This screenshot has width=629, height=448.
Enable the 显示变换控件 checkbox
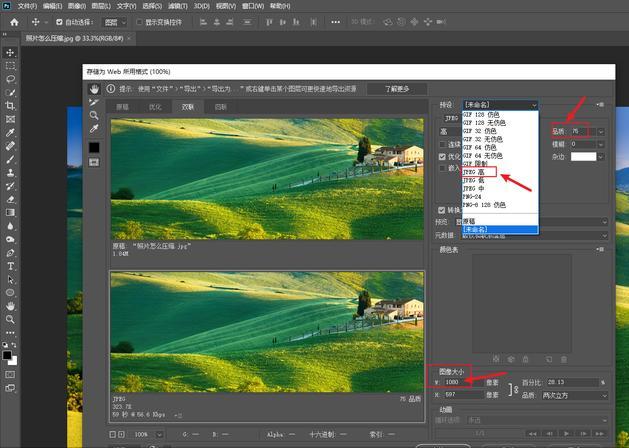(139, 21)
